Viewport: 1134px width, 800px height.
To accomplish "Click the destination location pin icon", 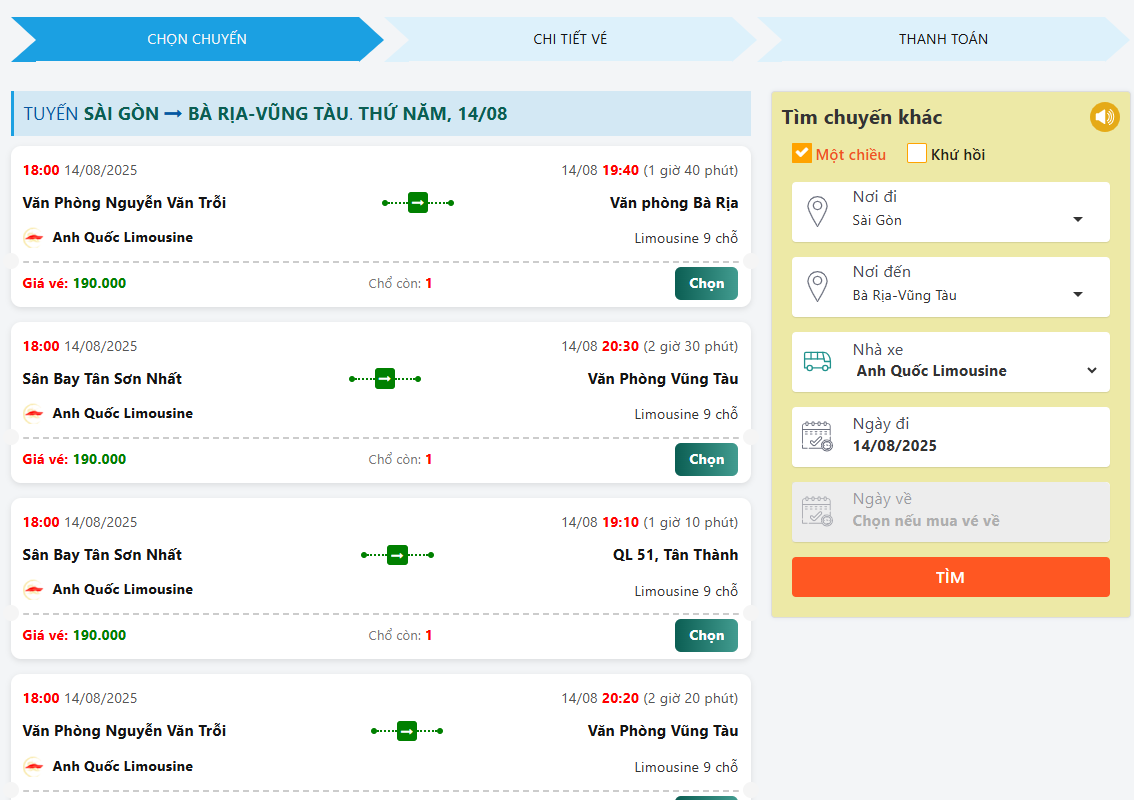I will (x=817, y=287).
